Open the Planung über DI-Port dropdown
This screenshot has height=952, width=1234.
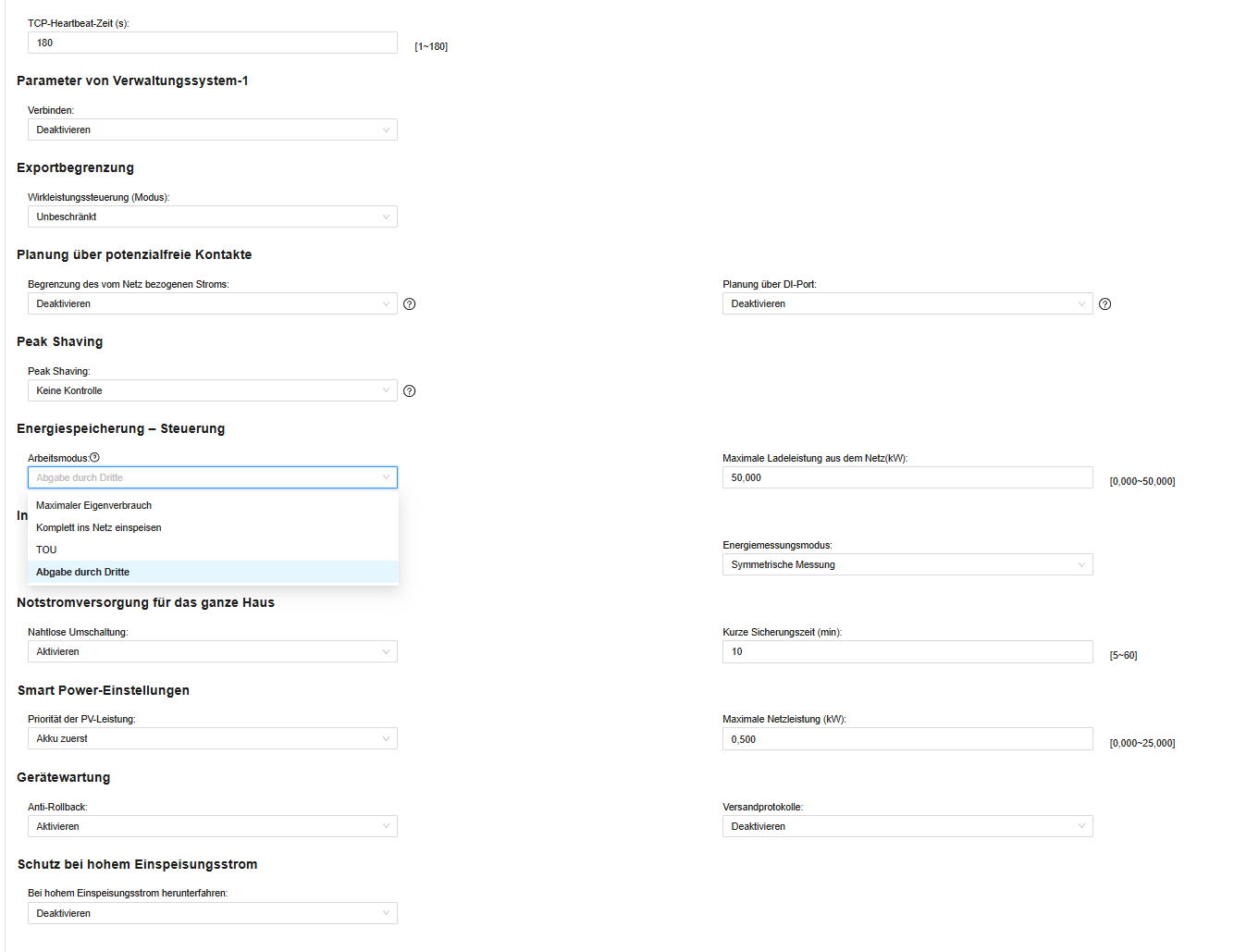click(x=907, y=303)
